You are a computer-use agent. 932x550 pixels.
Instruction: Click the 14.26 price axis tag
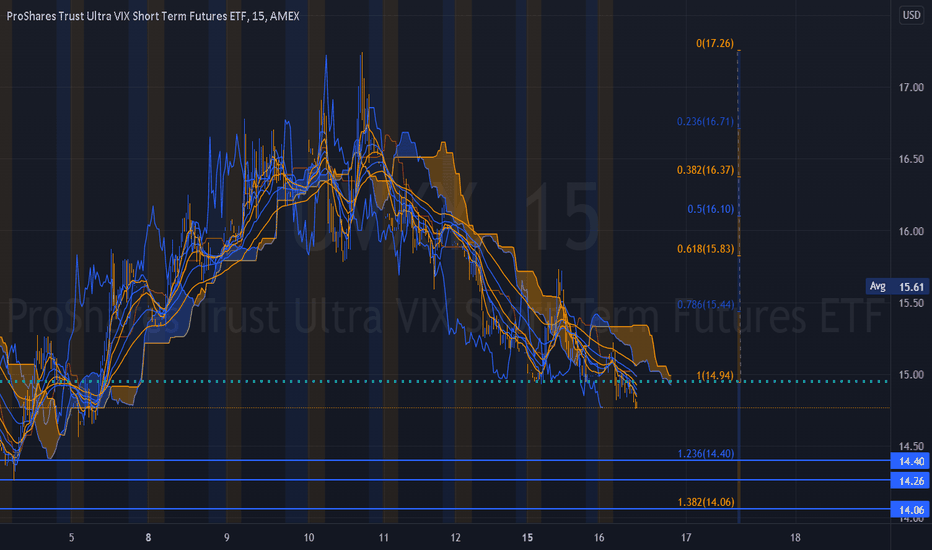tap(910, 480)
